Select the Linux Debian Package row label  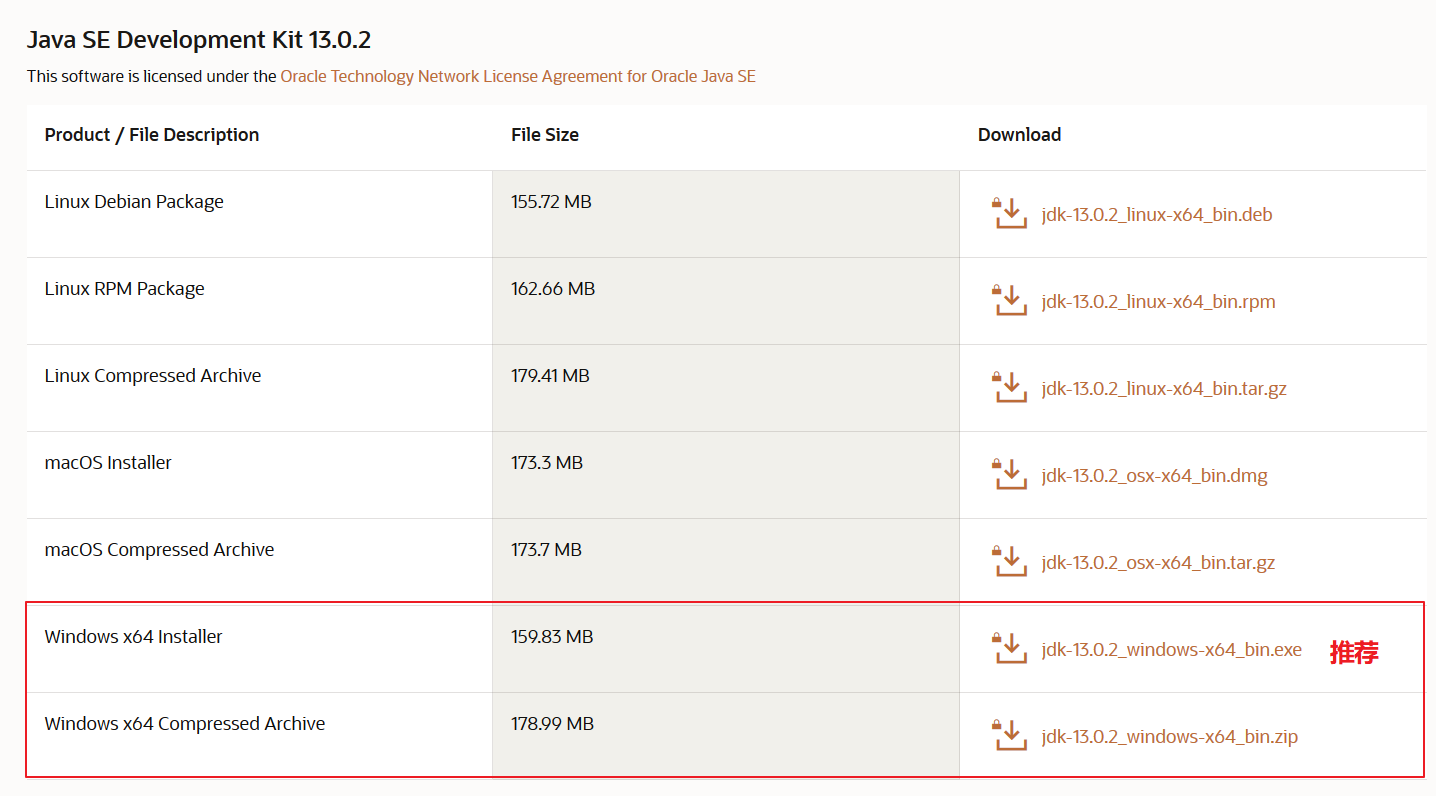pos(134,202)
